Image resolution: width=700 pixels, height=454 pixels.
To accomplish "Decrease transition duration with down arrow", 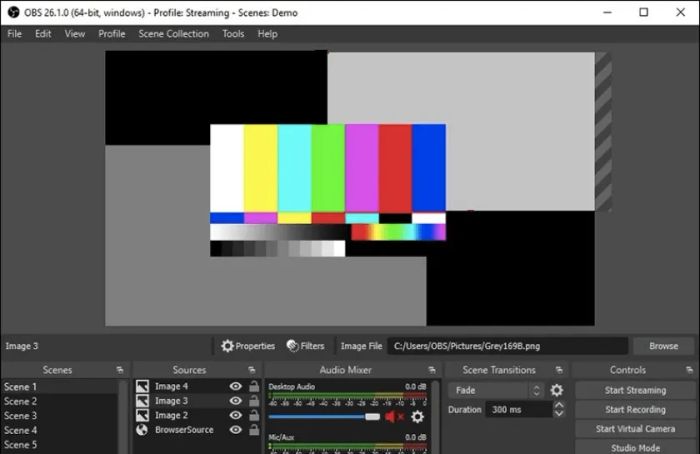I will (x=559, y=414).
